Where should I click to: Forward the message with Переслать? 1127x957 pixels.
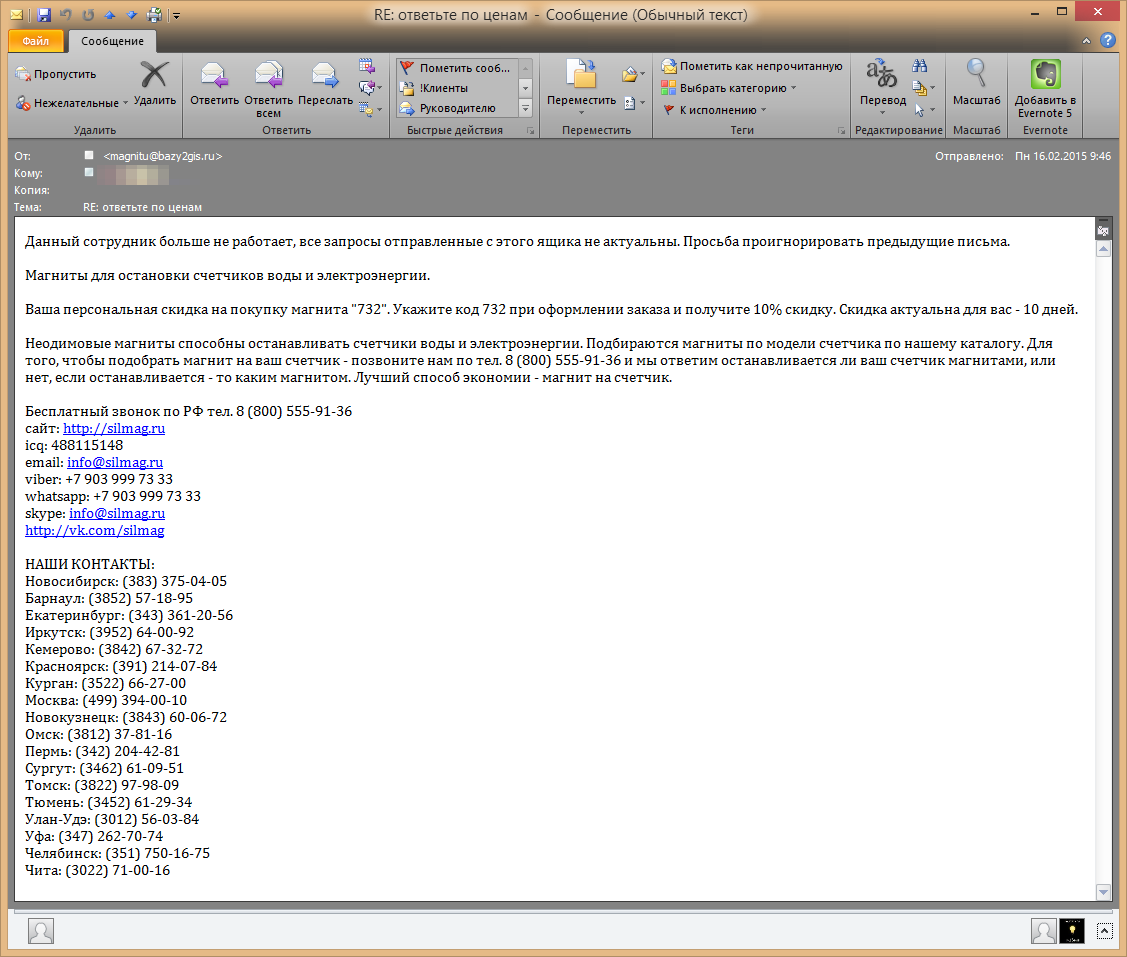coord(324,84)
